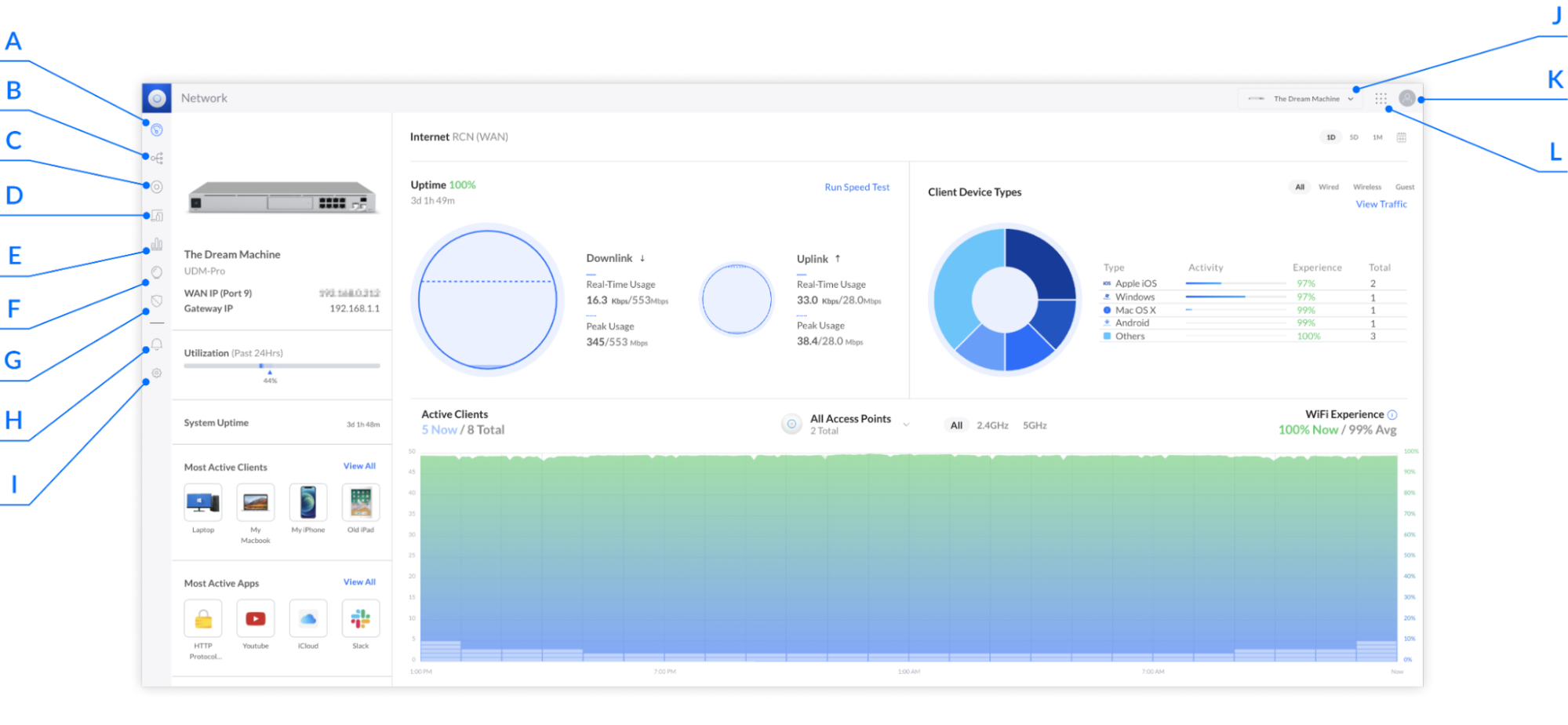This screenshot has width=1568, height=725.
Task: Open the Threat Management shield icon
Action: click(x=157, y=301)
